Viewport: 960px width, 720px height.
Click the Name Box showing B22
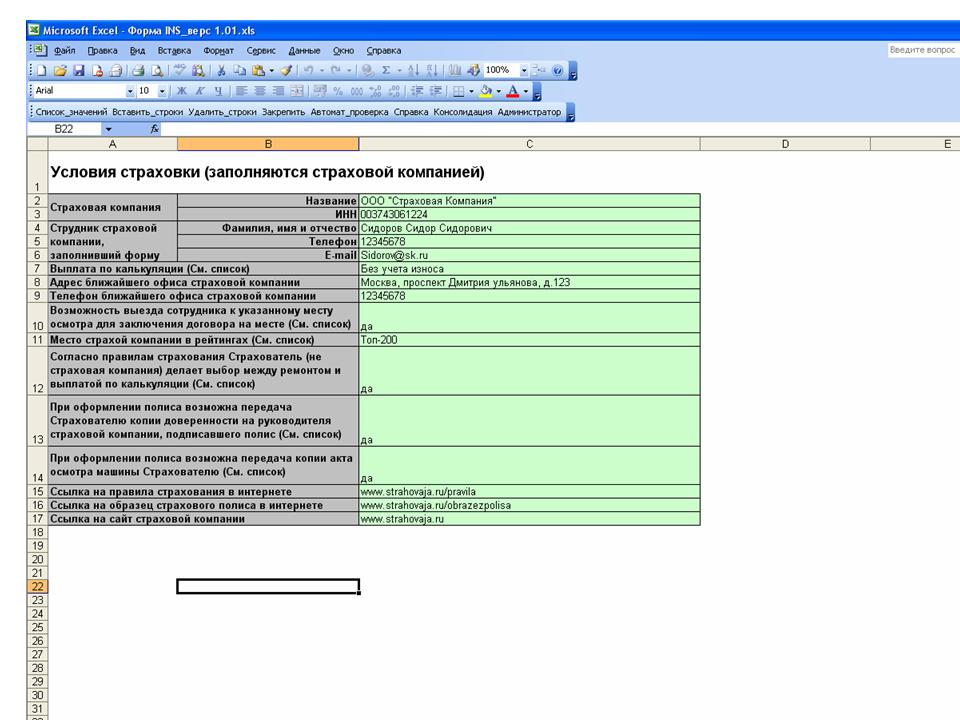coord(64,129)
